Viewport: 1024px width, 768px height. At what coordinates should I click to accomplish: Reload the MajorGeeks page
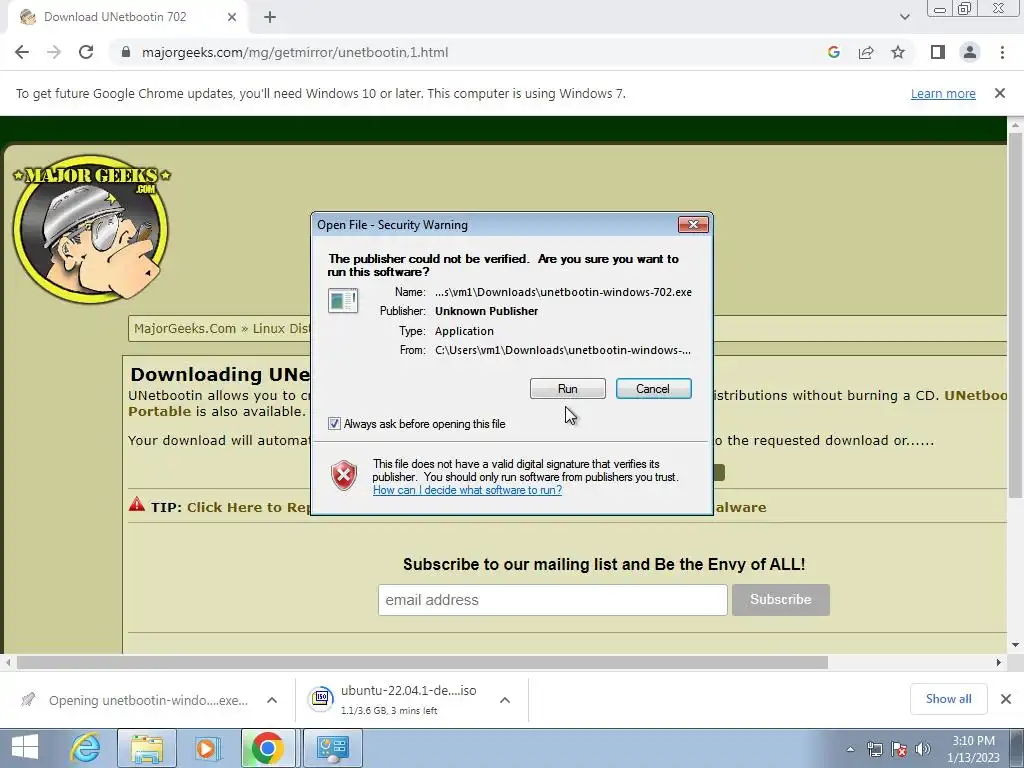coord(86,52)
